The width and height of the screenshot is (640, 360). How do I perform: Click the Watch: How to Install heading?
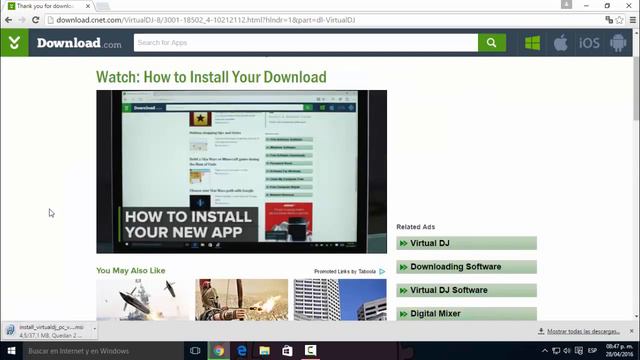tap(211, 77)
